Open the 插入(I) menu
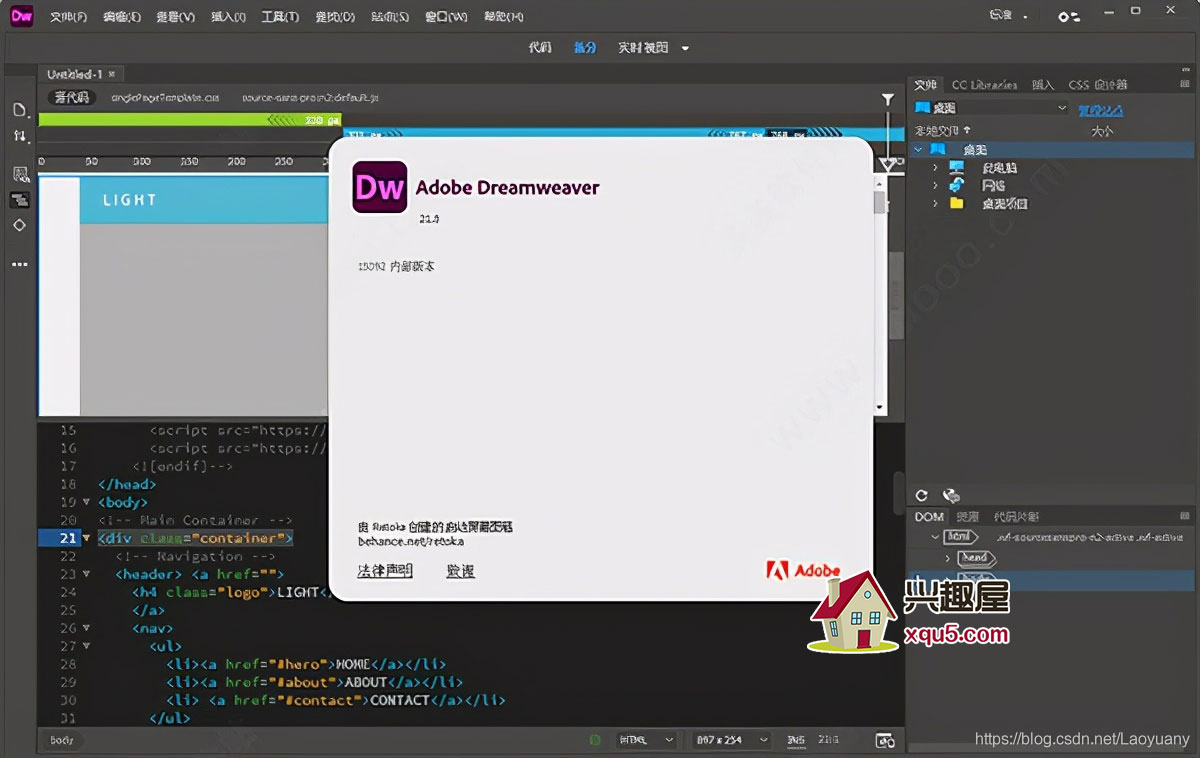The height and width of the screenshot is (758, 1200). (x=229, y=17)
